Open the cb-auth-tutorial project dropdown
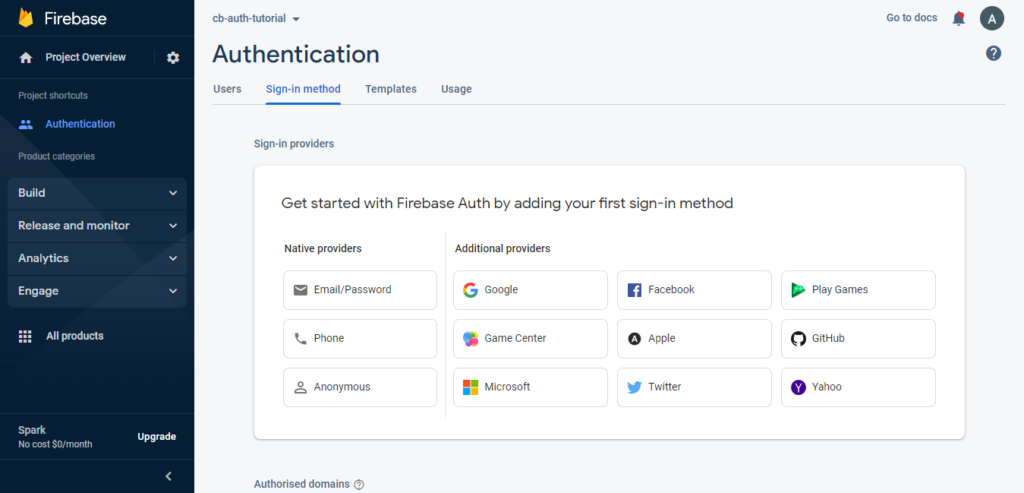 [x=256, y=18]
